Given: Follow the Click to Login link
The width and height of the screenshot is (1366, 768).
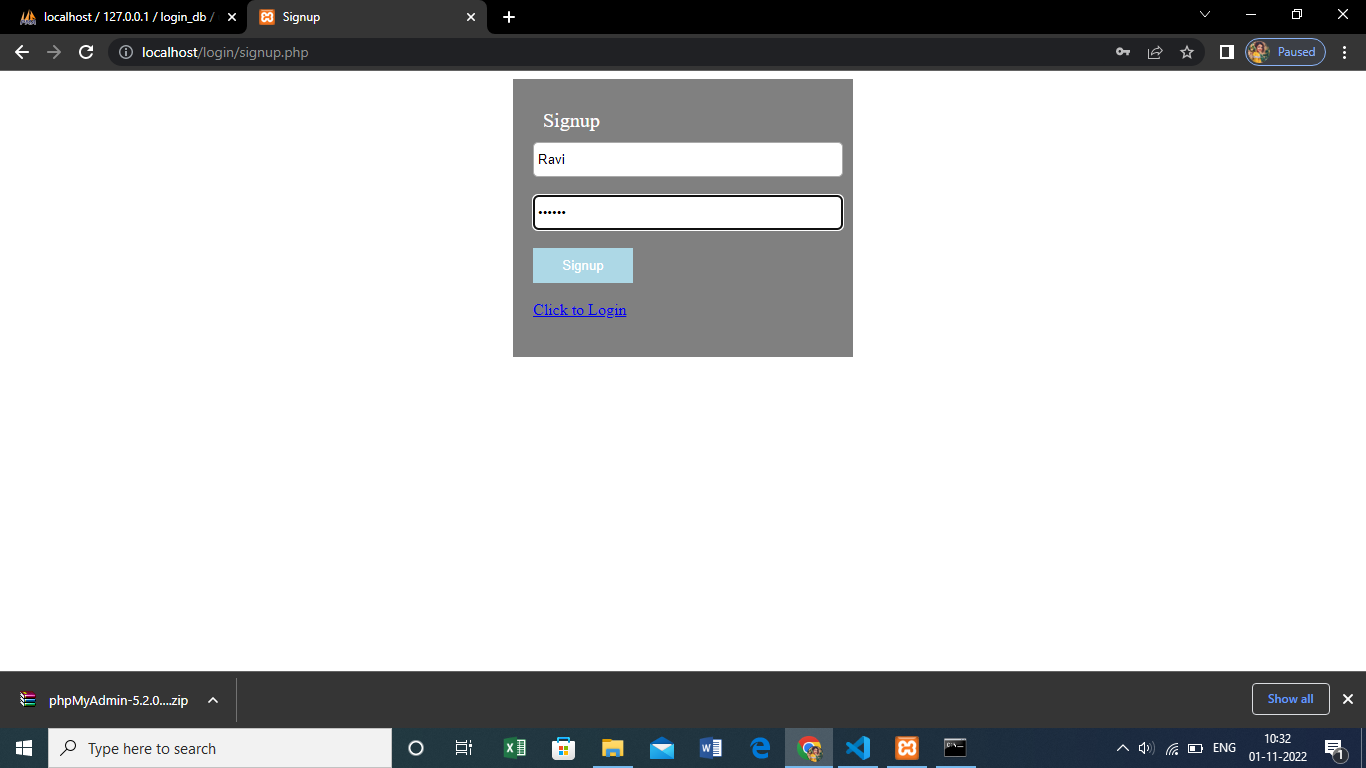Looking at the screenshot, I should [x=580, y=310].
